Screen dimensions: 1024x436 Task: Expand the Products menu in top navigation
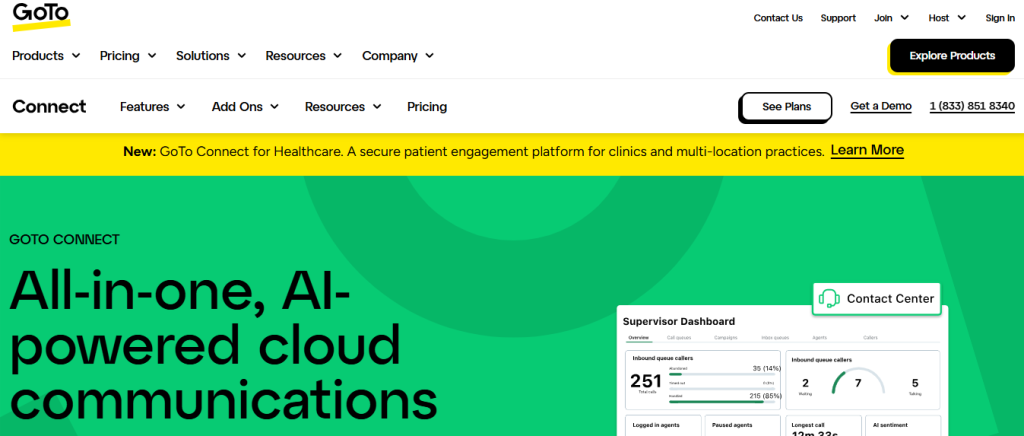[46, 56]
